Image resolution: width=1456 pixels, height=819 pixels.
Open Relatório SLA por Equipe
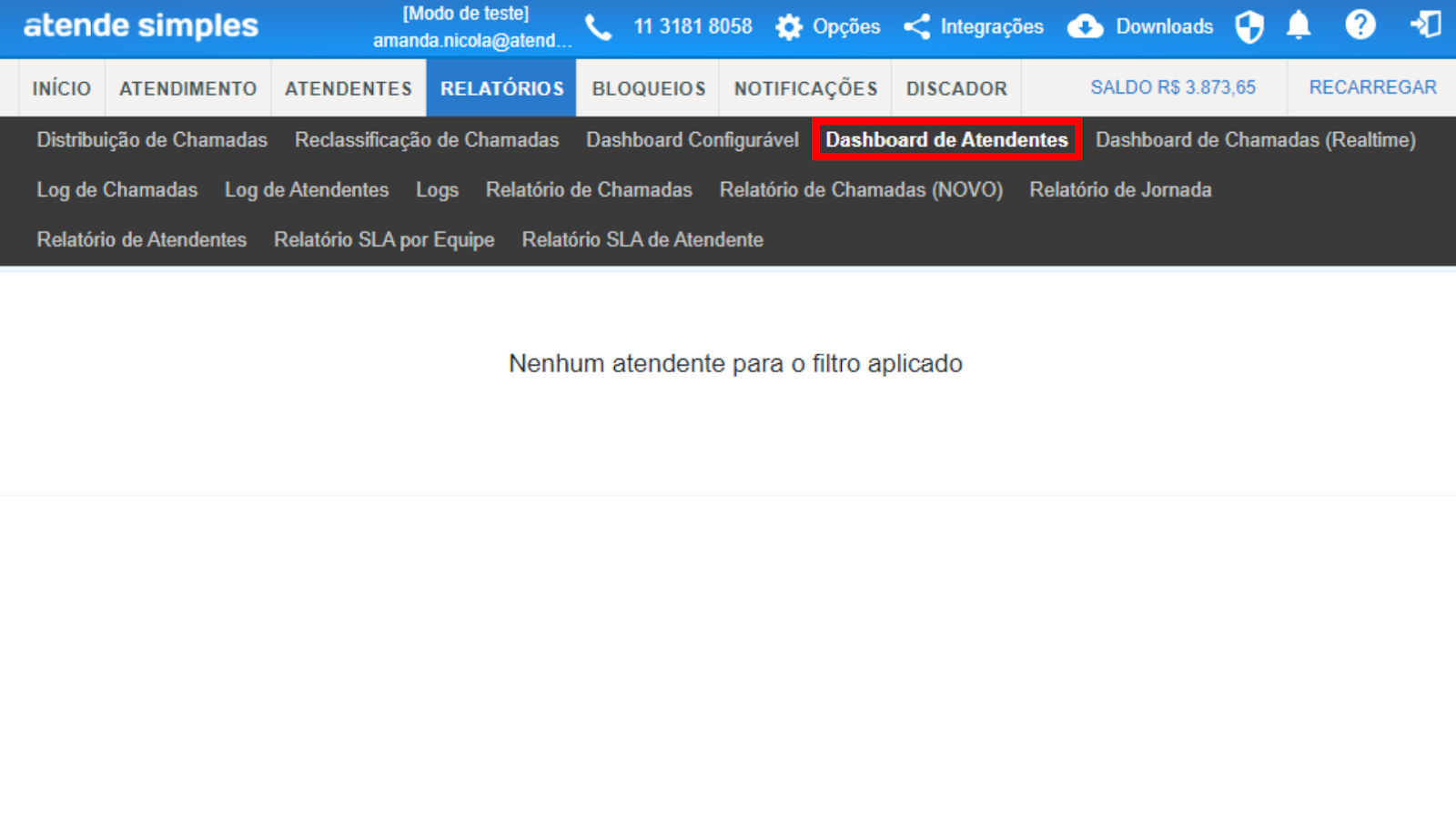(x=384, y=240)
